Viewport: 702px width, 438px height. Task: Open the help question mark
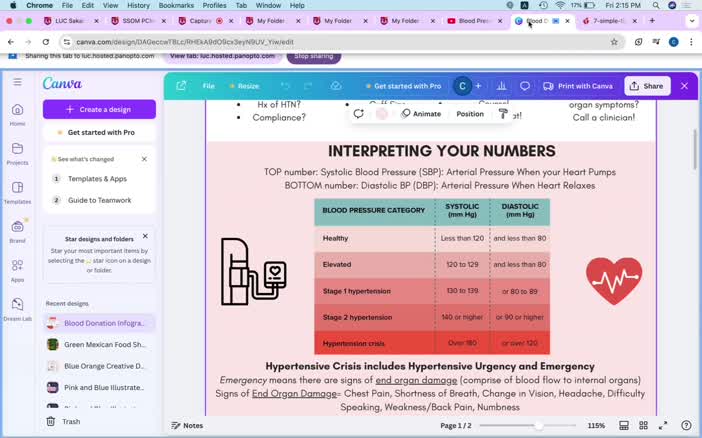[686, 425]
